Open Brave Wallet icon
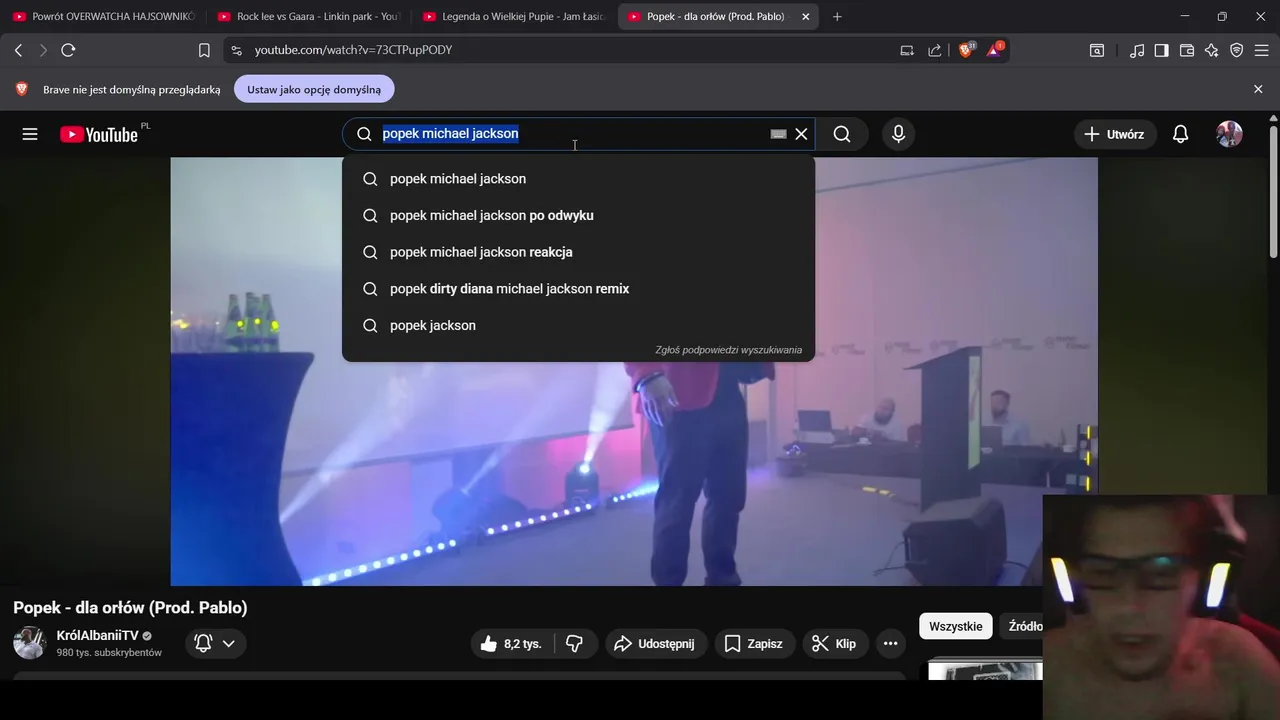 coord(1187,50)
